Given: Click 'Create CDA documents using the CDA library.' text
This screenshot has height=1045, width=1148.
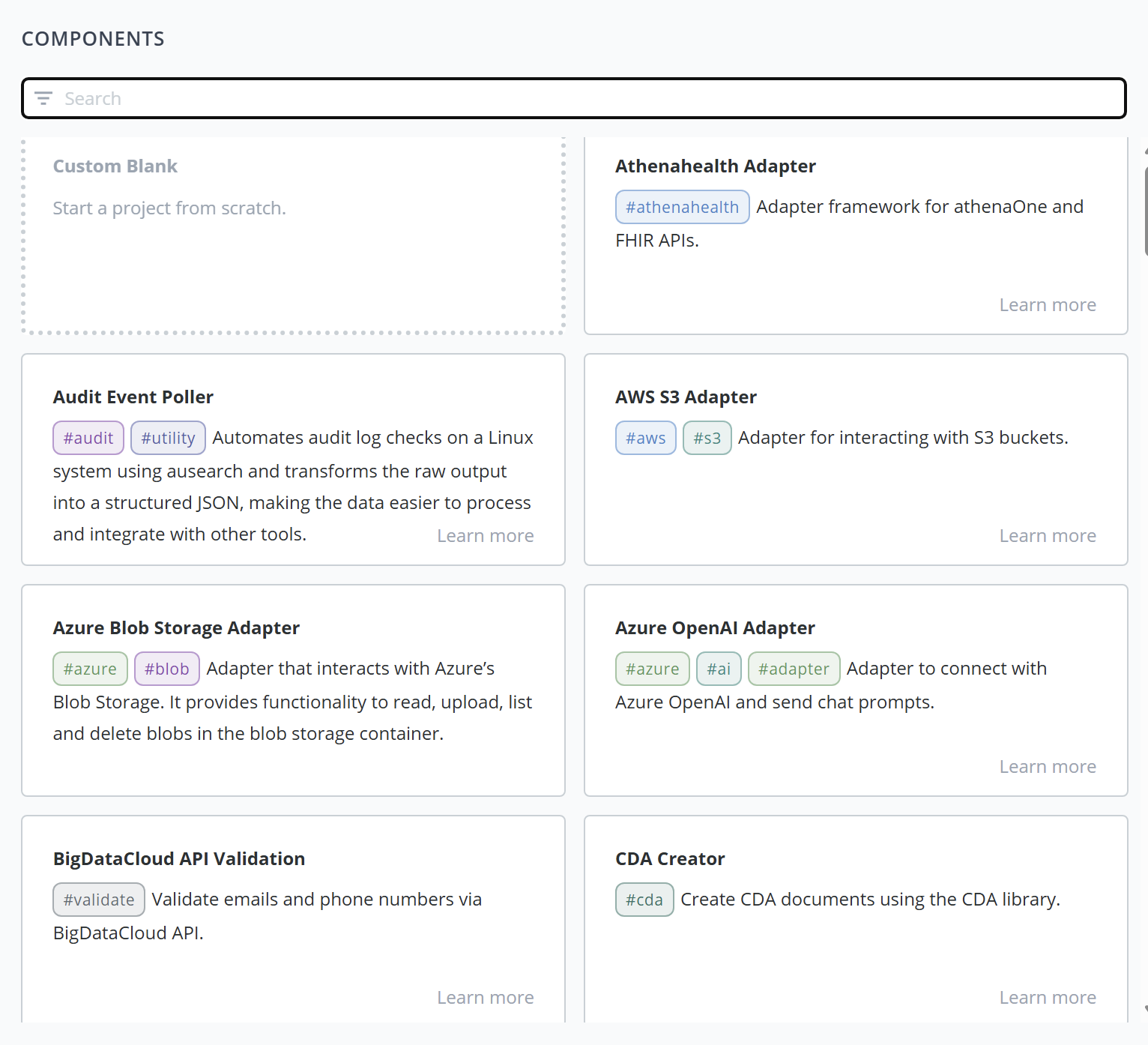Looking at the screenshot, I should [x=870, y=900].
